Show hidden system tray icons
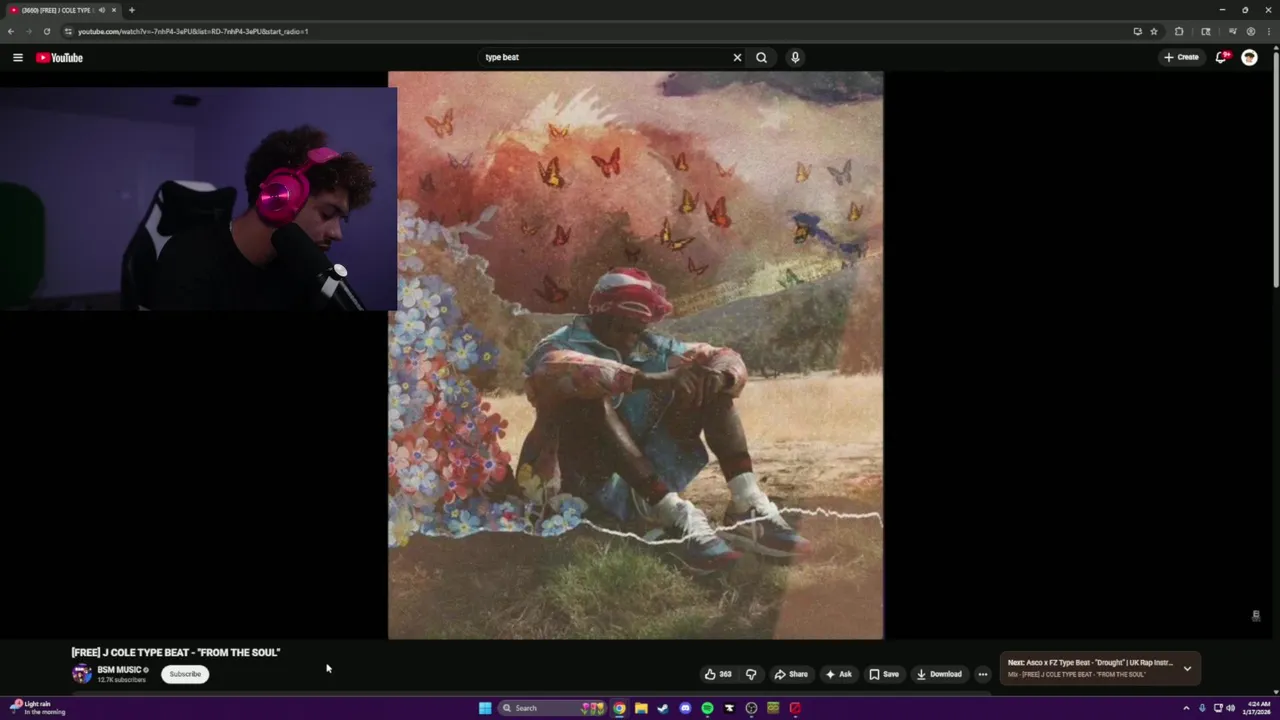This screenshot has height=720, width=1280. tap(1187, 708)
